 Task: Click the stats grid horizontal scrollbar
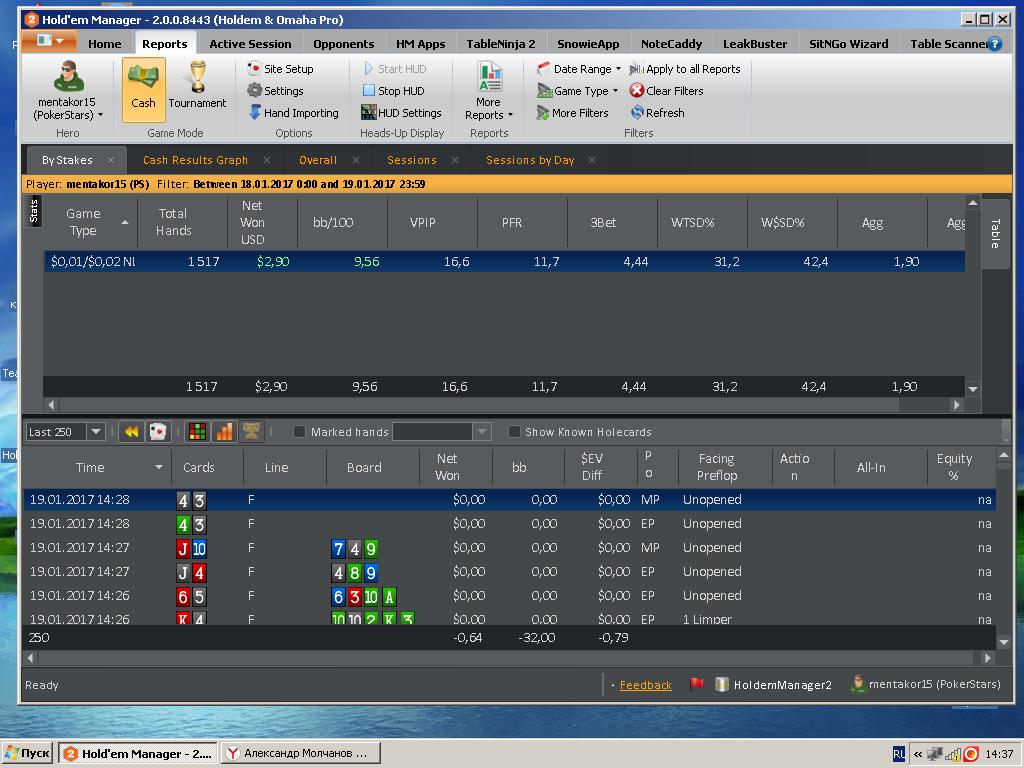tap(504, 405)
